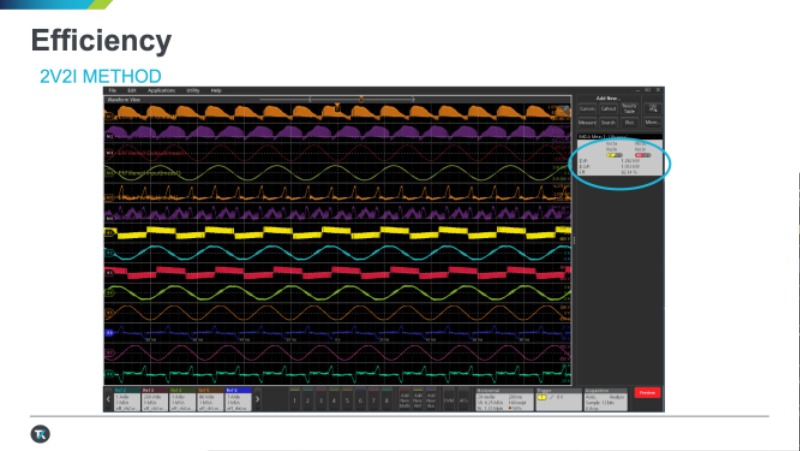Viewport: 800px width, 451px height.
Task: Open the teal Ref 2 badge
Action: 127,399
